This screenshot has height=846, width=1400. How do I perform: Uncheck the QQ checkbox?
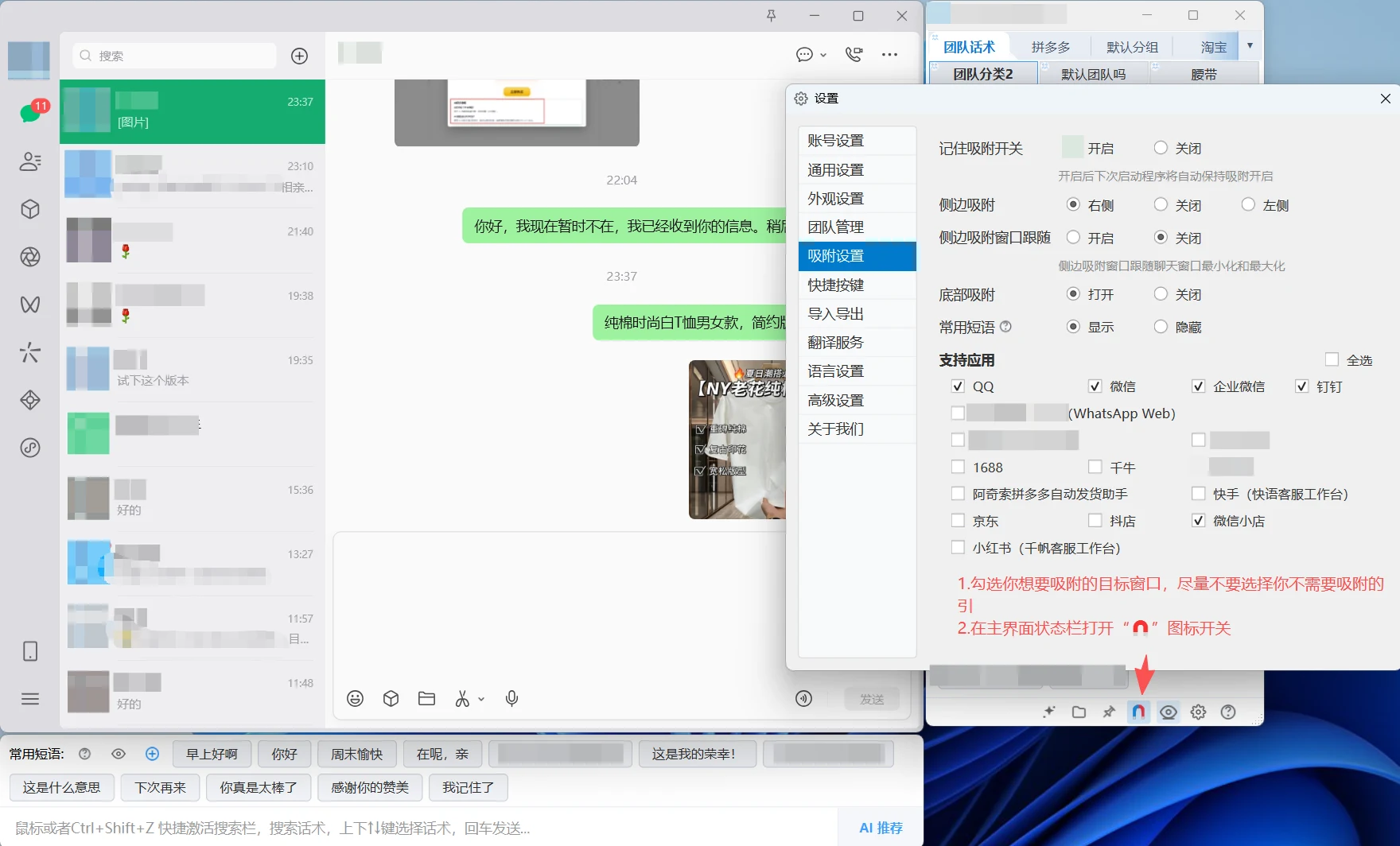point(958,386)
